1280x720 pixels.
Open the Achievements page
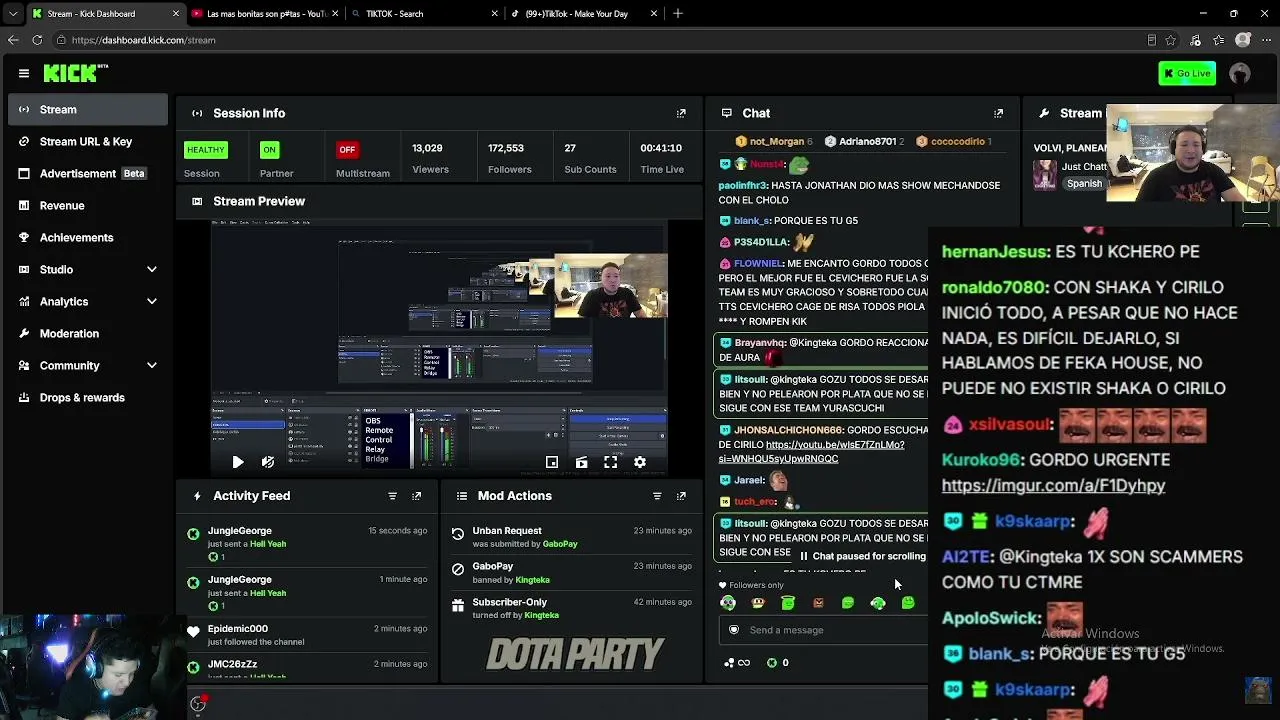tap(88, 238)
